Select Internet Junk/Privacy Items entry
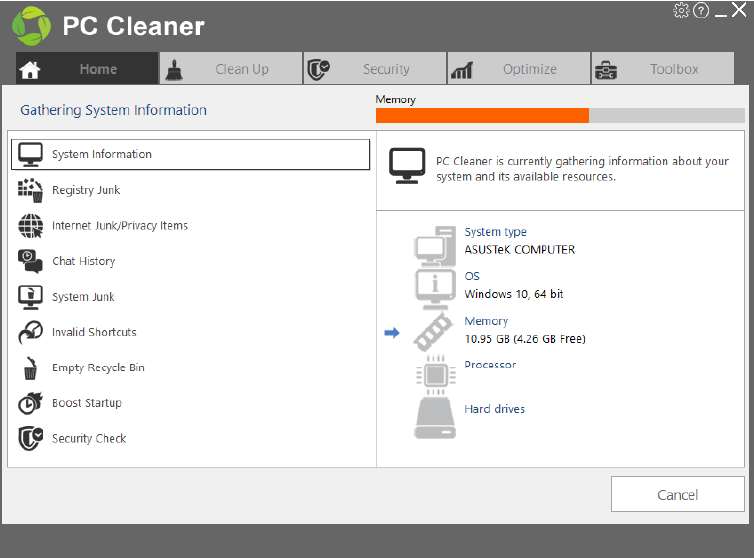 click(190, 226)
